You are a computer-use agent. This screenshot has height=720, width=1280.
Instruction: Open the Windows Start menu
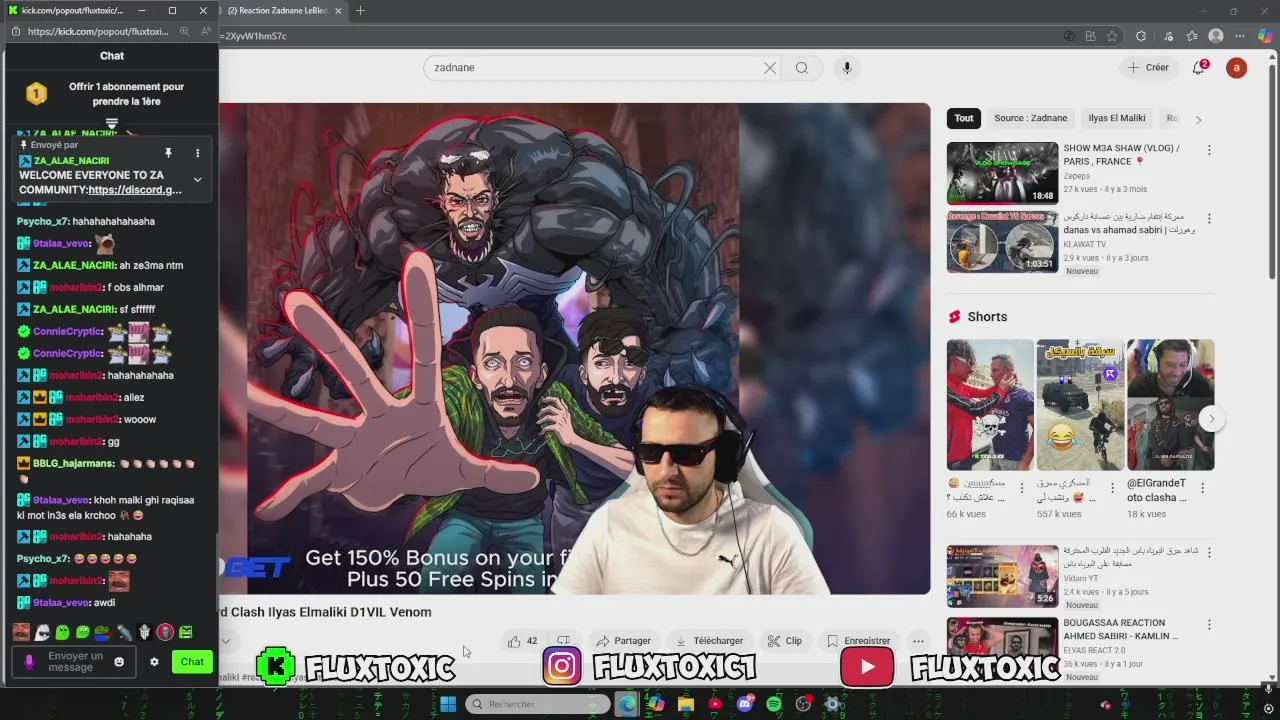point(448,704)
